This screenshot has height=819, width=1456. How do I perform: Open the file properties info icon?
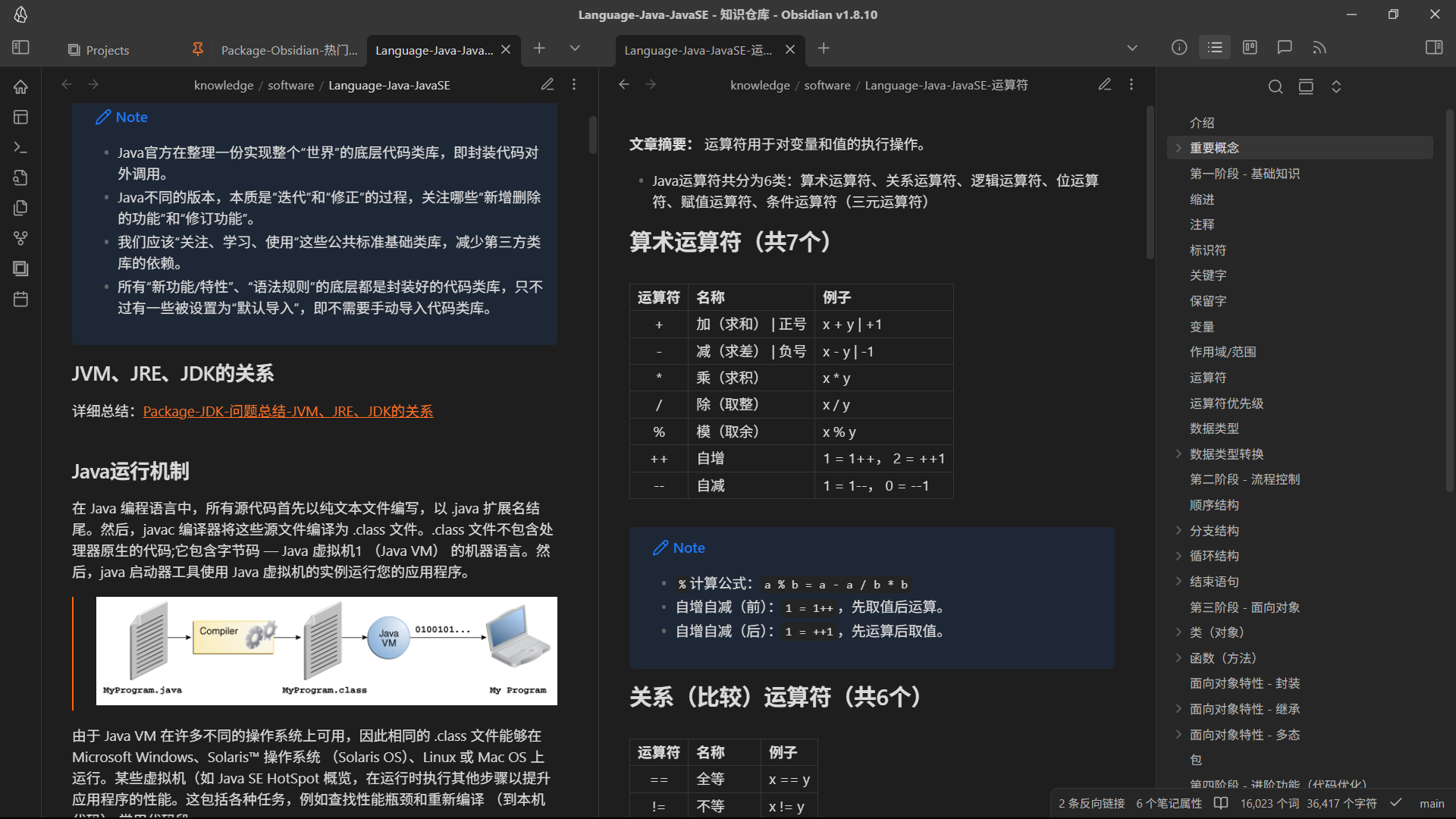pyautogui.click(x=1179, y=48)
